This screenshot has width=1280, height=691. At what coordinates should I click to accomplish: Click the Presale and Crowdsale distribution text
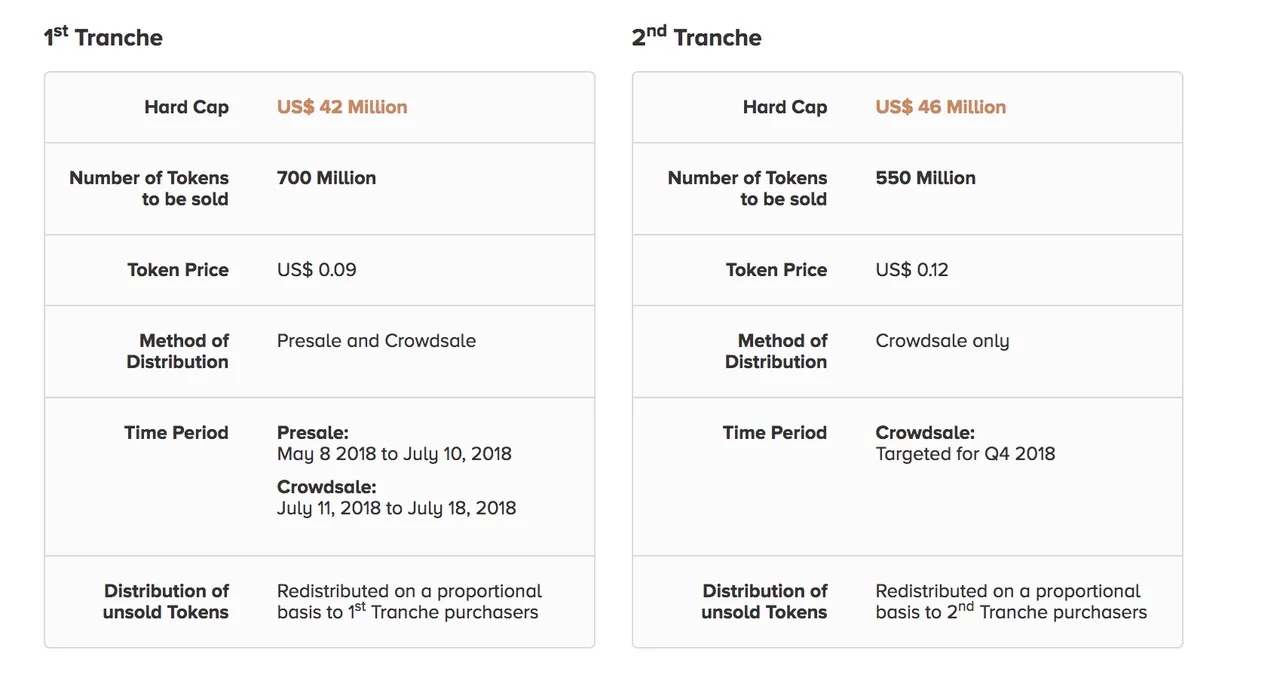(377, 341)
